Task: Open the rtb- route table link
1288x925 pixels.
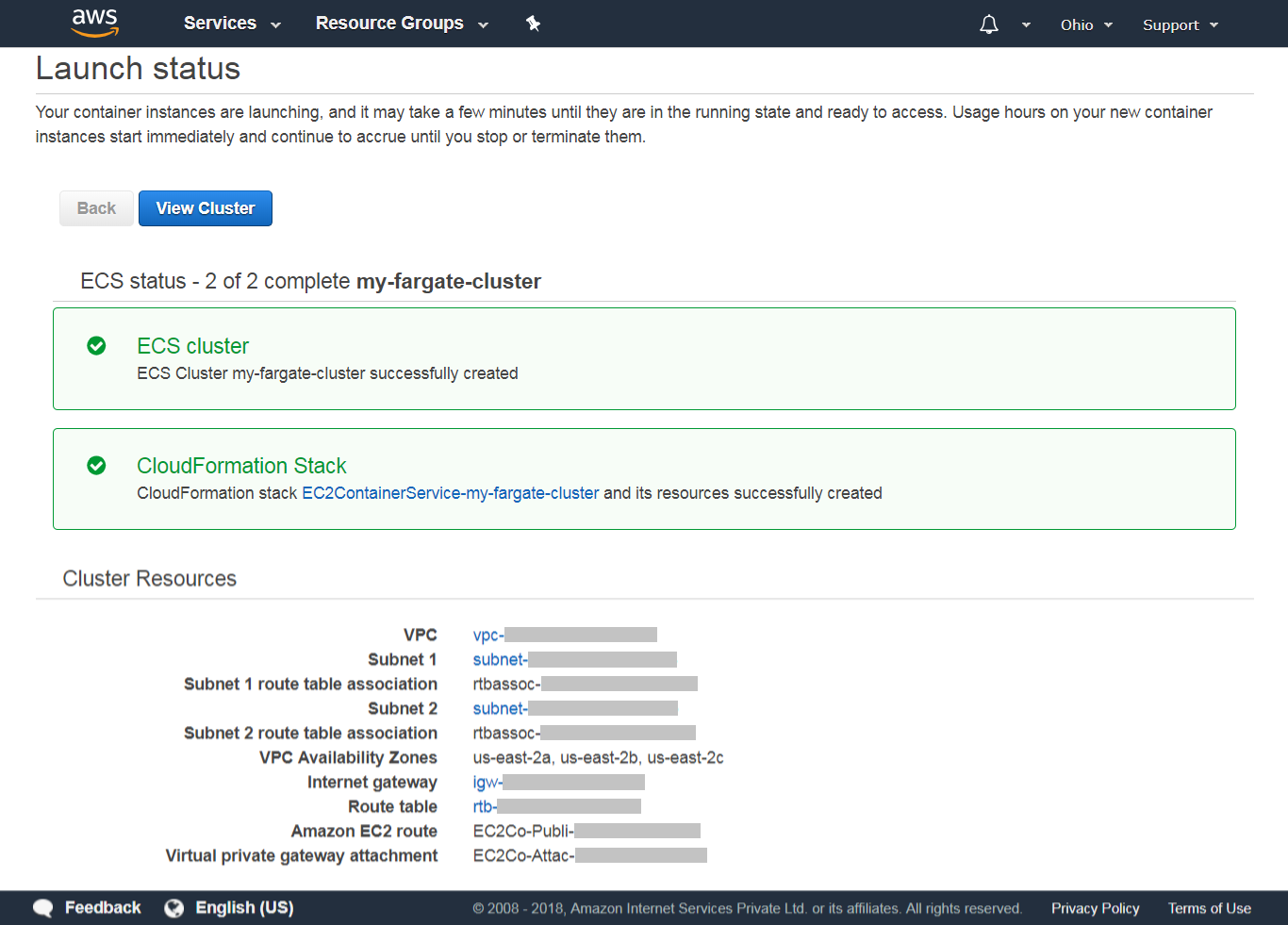Action: 557,807
